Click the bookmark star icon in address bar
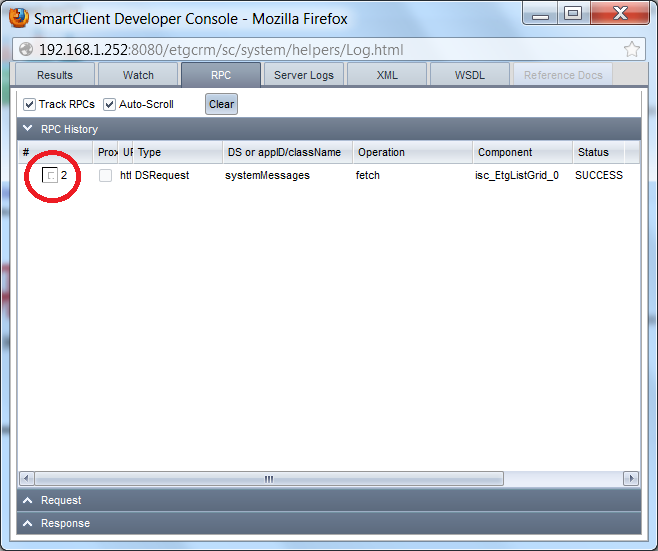Viewport: 658px width, 551px height. click(x=631, y=49)
